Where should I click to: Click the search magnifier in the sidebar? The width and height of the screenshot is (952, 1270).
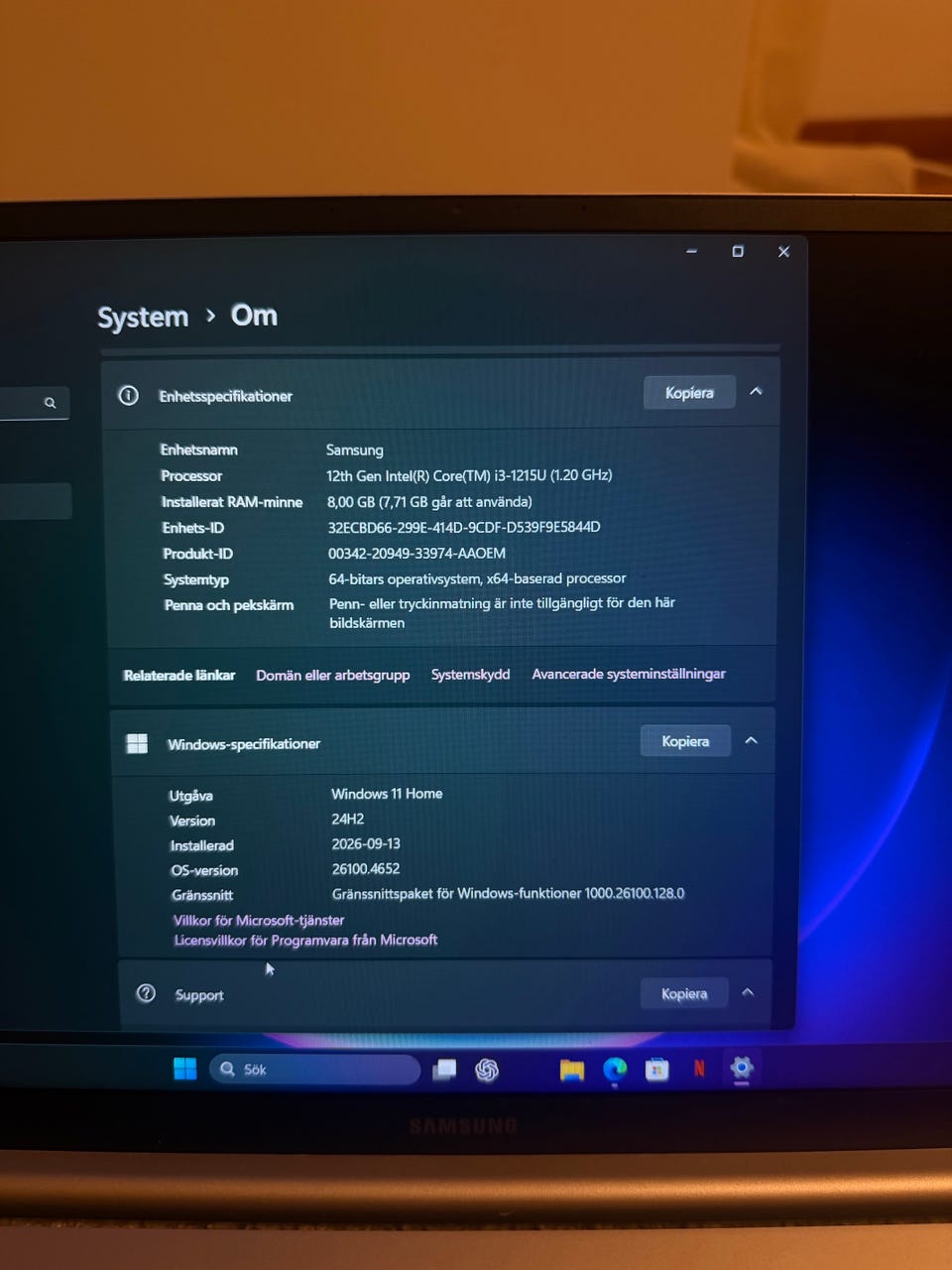[x=51, y=403]
